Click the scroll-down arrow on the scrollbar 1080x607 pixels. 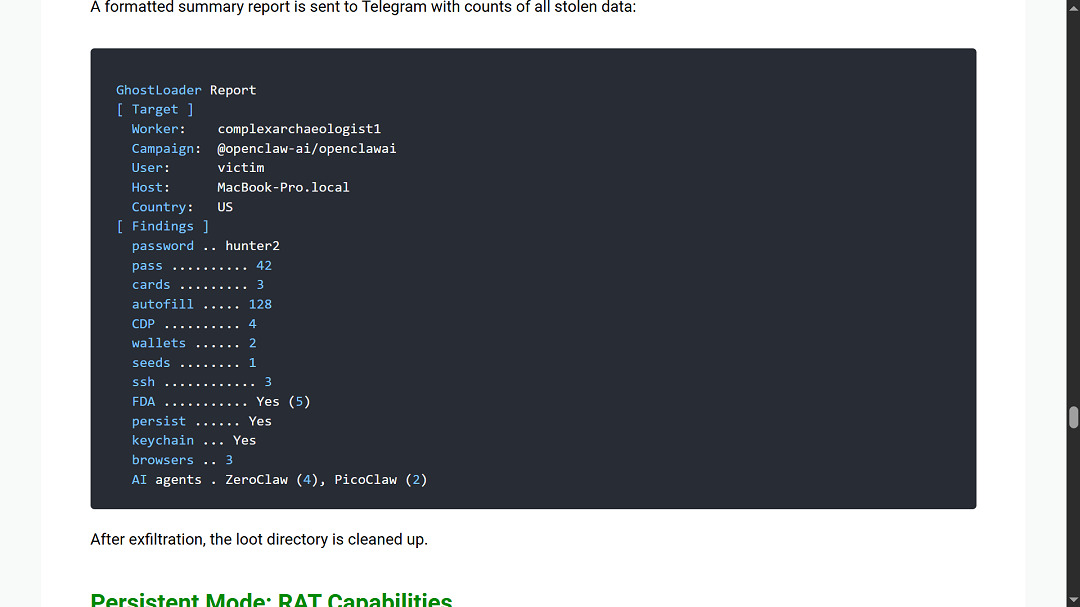tap(1073, 600)
